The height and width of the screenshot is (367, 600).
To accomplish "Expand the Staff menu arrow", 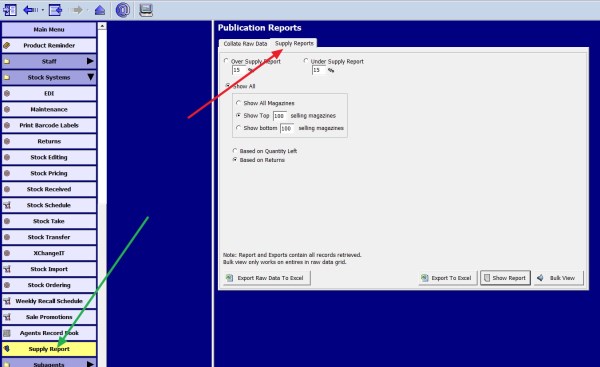I will (90, 61).
